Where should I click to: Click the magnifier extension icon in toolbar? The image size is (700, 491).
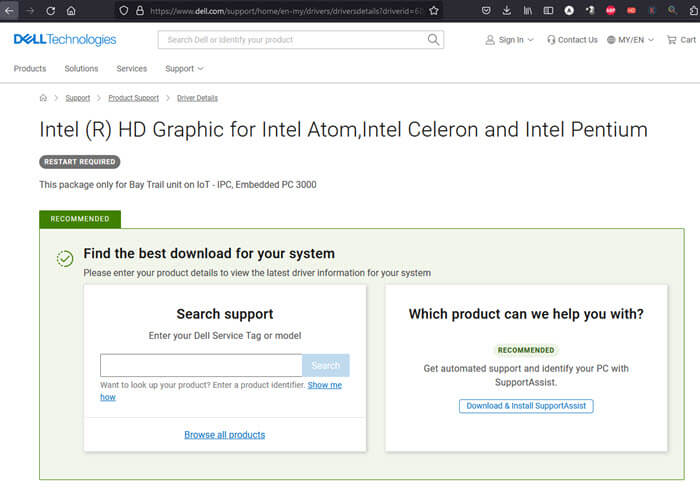[672, 11]
